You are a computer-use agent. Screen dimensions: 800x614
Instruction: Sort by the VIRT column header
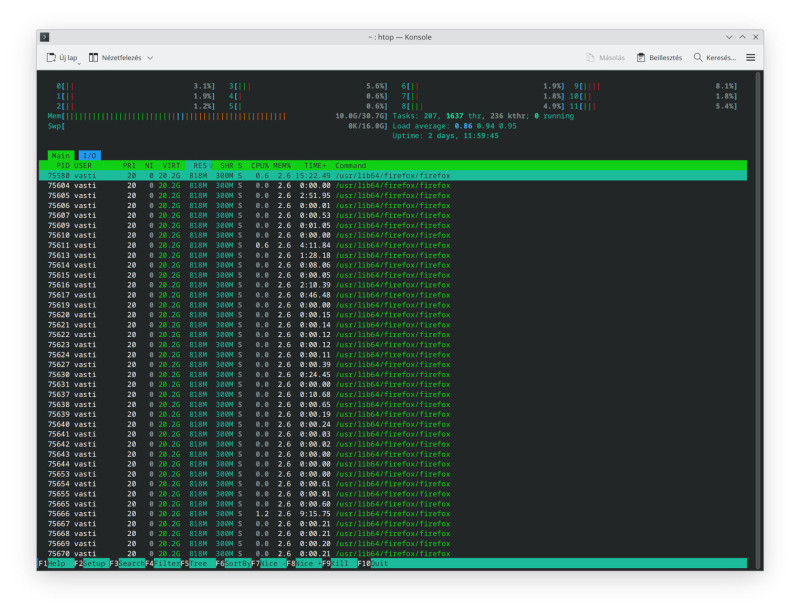point(171,166)
